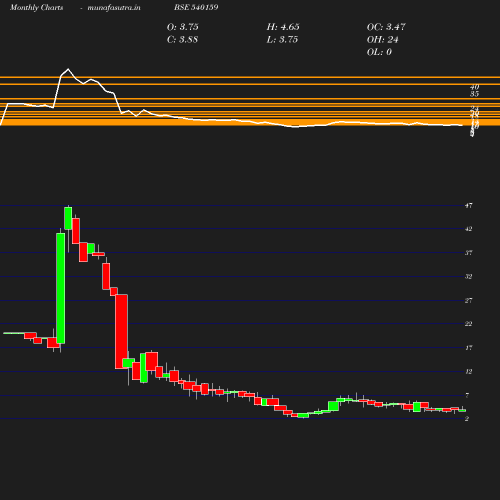Click the tallest red candlestick
Viewport: 500px width, 500px height.
click(122, 331)
